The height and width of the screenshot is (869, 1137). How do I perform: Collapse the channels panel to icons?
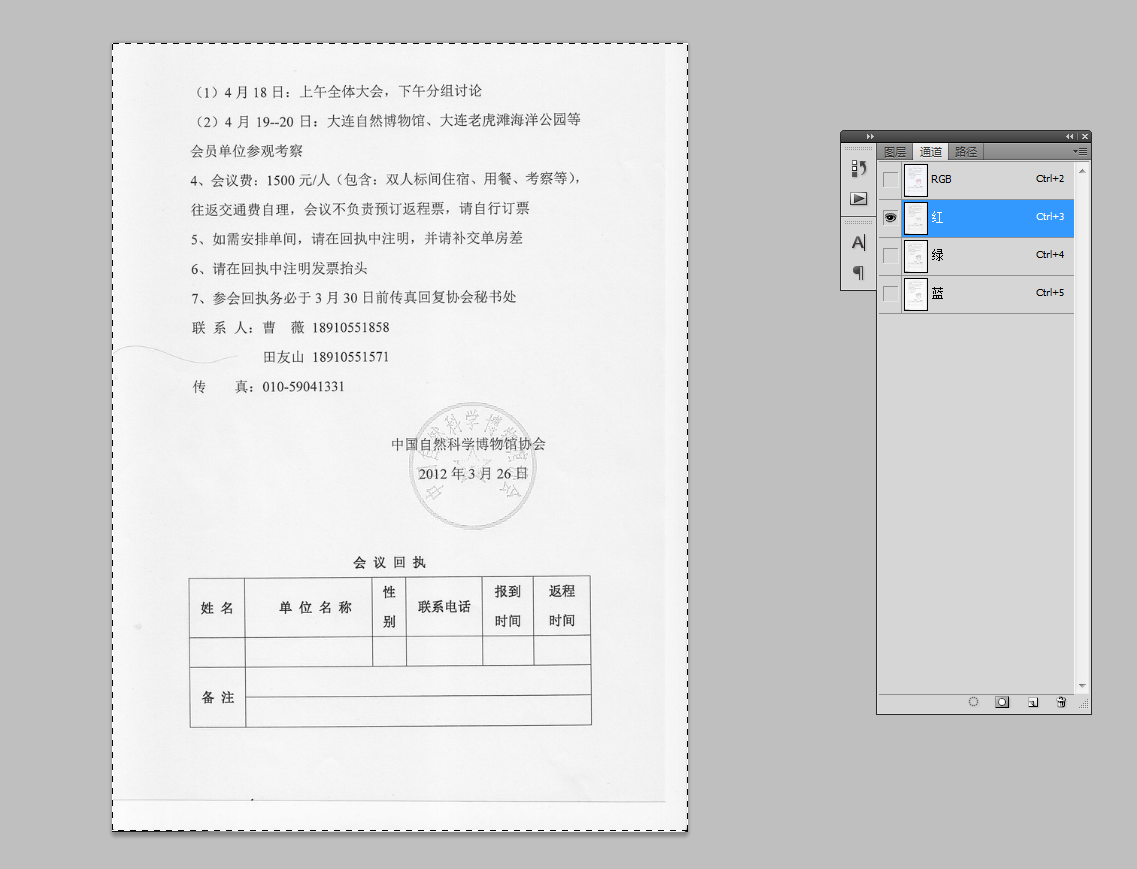(x=1070, y=136)
